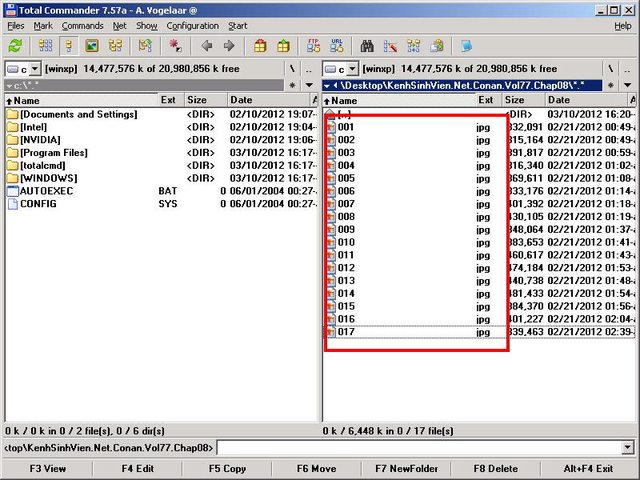Switch to thumbnail view via toolbar icon

pyautogui.click(x=92, y=46)
